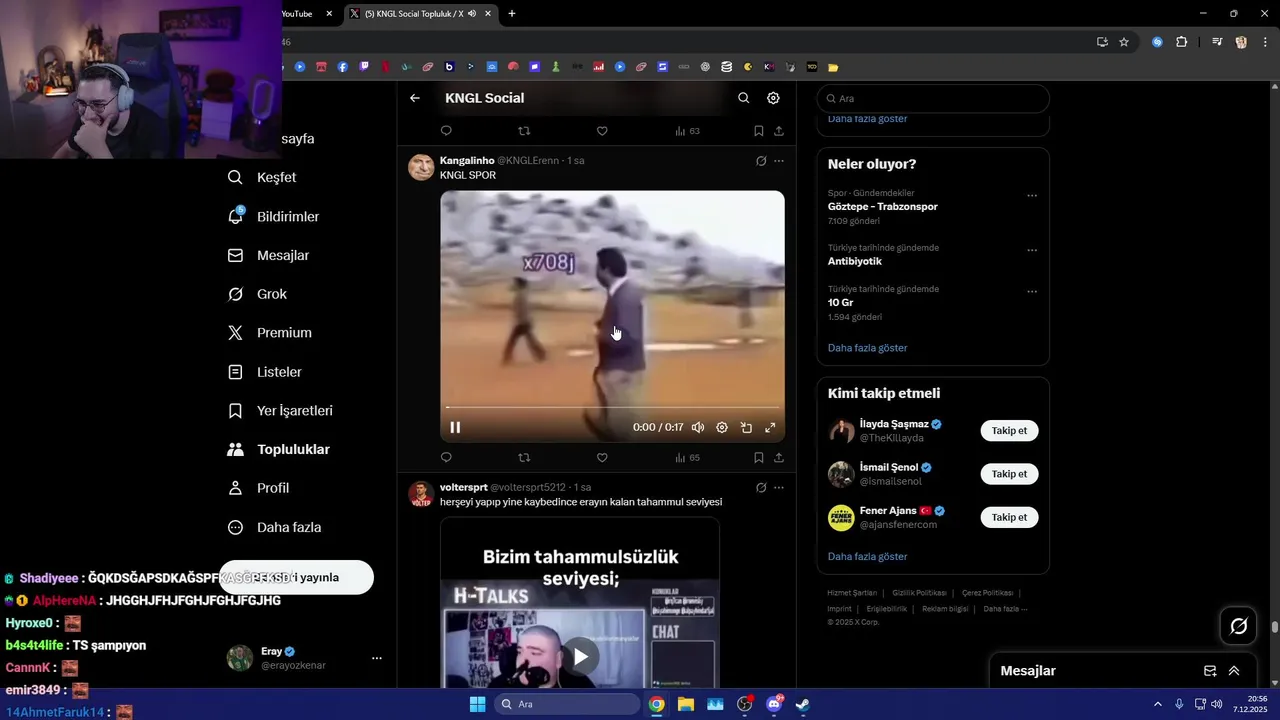Open a new browser tab
The width and height of the screenshot is (1280, 720).
point(512,13)
